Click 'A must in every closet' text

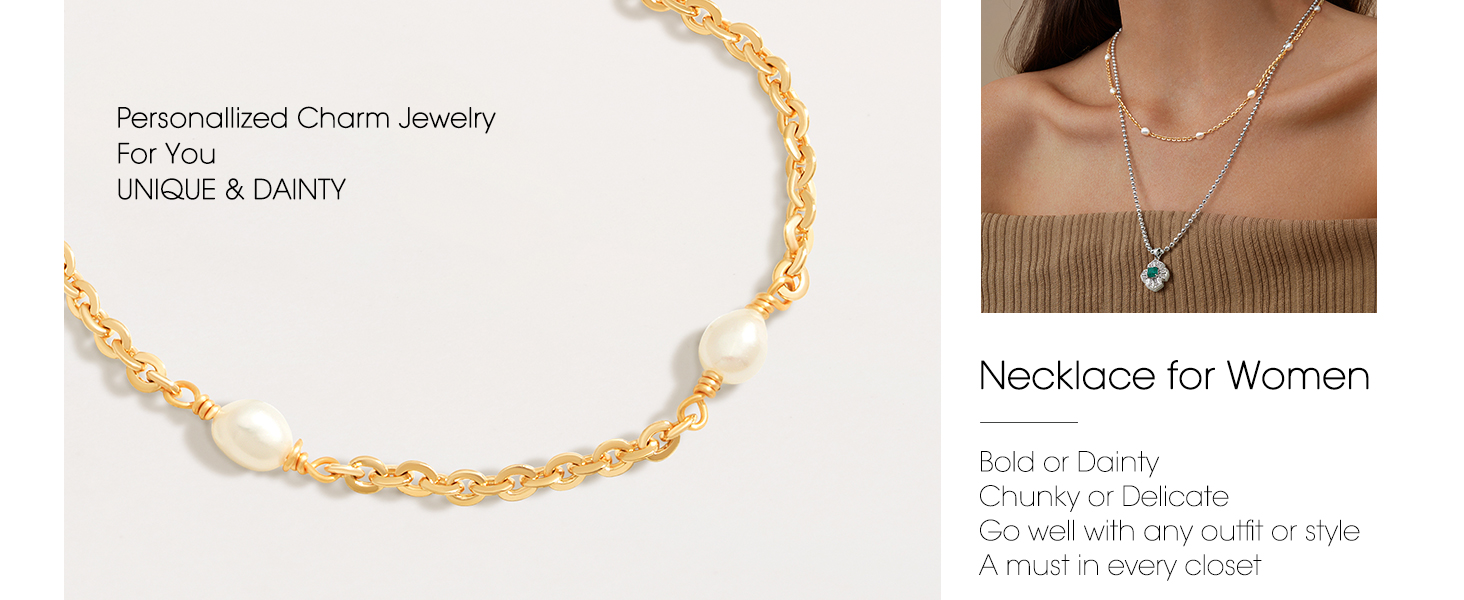1120,565
